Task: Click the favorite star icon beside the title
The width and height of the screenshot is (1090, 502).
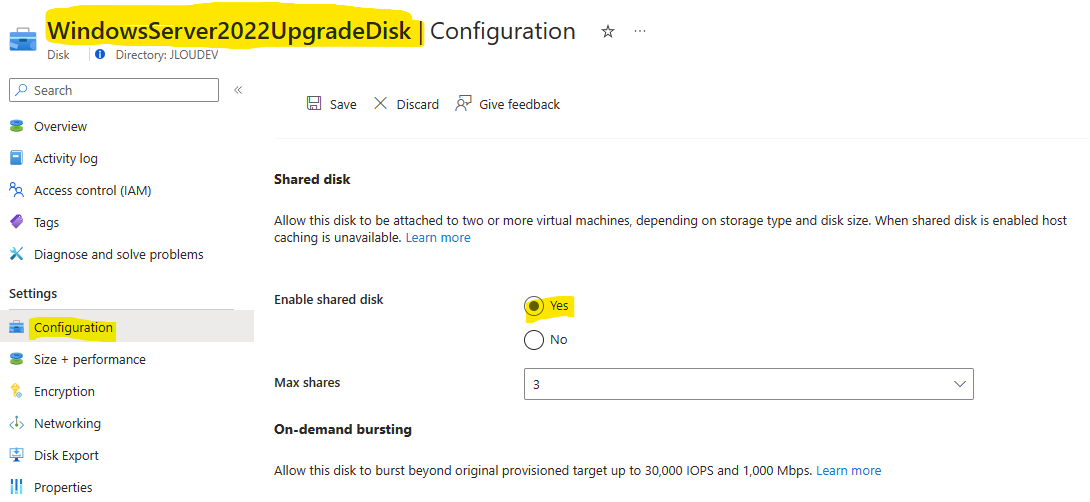Action: pos(608,32)
